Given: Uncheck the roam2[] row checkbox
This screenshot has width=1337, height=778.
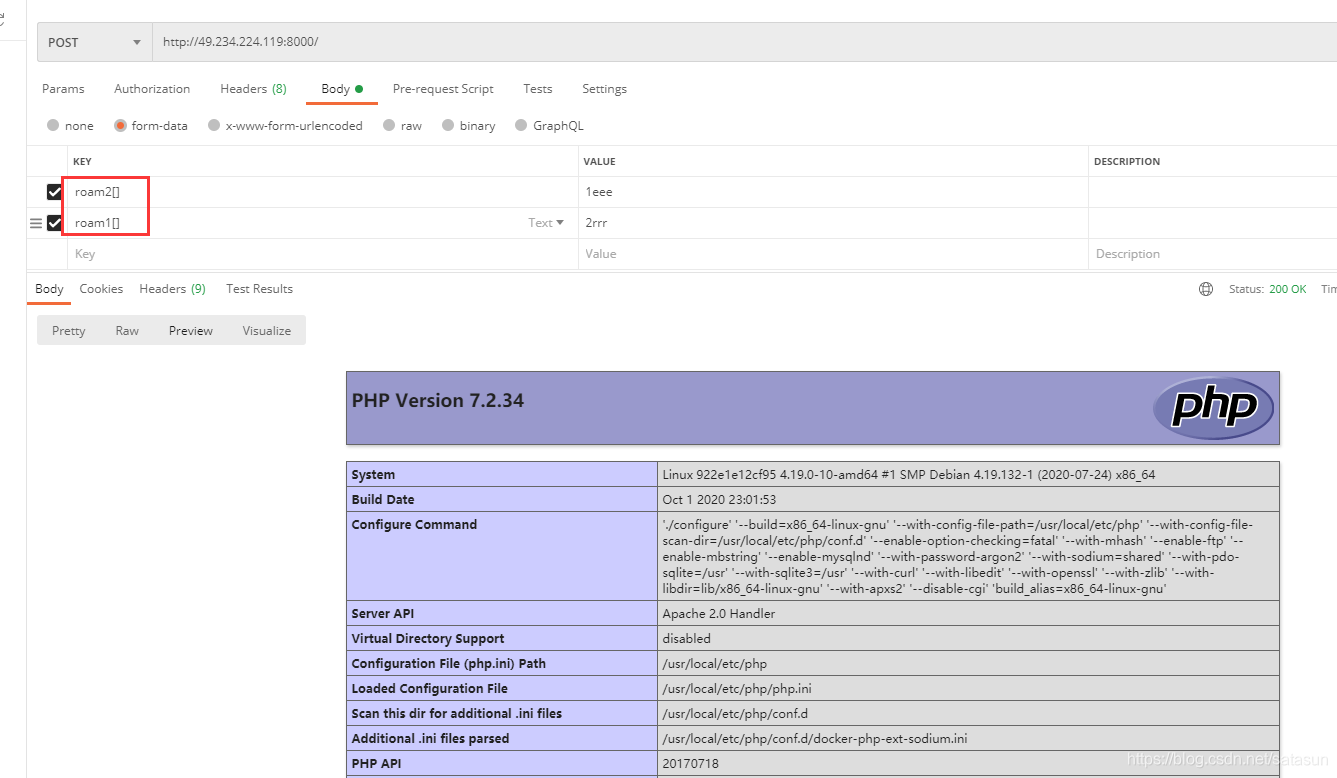Looking at the screenshot, I should 55,192.
